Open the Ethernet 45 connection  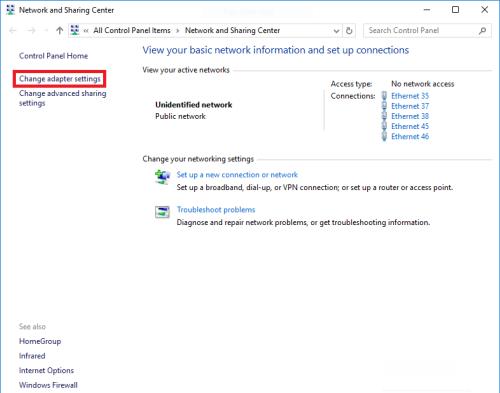click(x=410, y=126)
